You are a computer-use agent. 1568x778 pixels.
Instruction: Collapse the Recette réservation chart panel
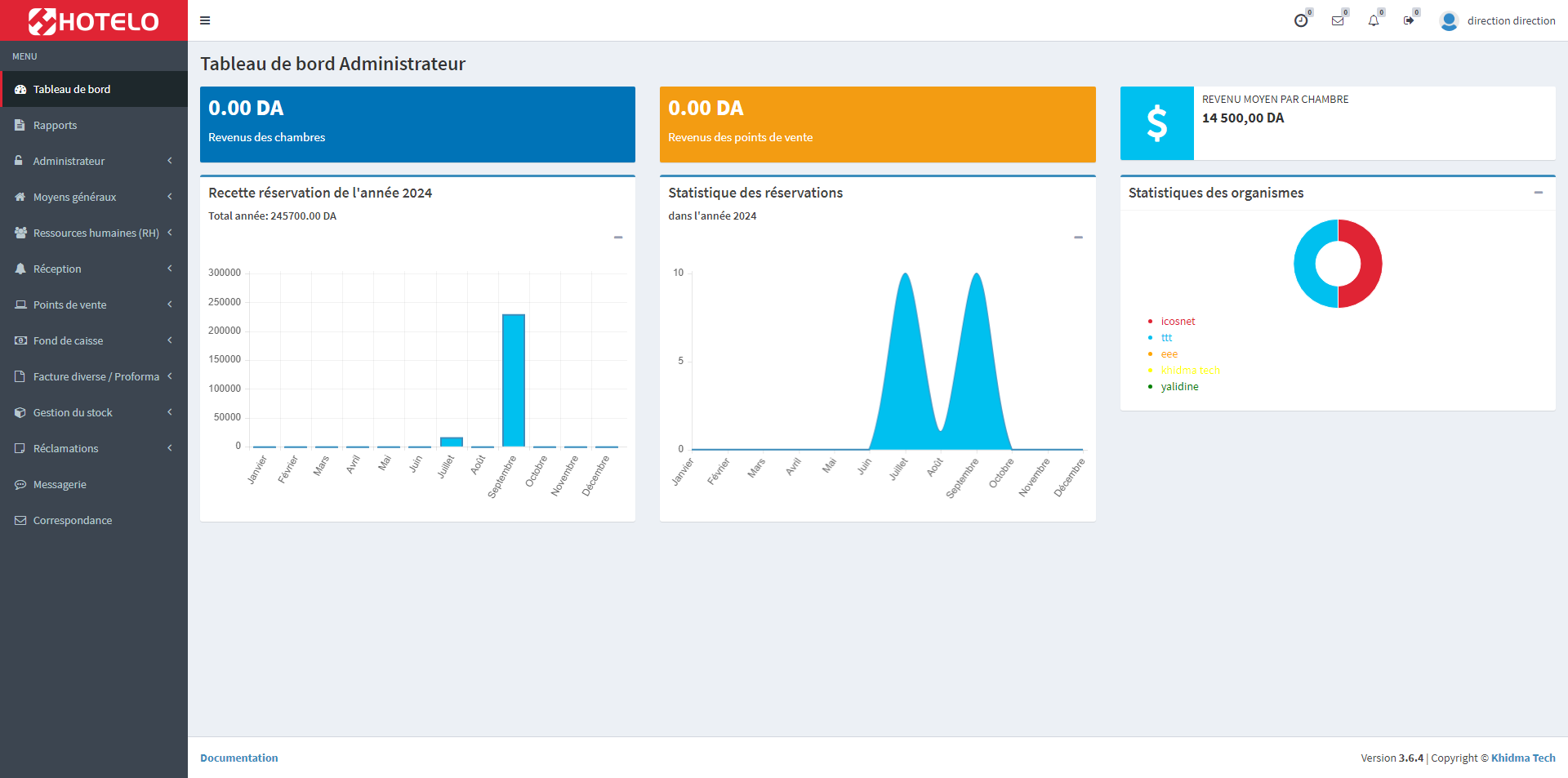point(618,238)
